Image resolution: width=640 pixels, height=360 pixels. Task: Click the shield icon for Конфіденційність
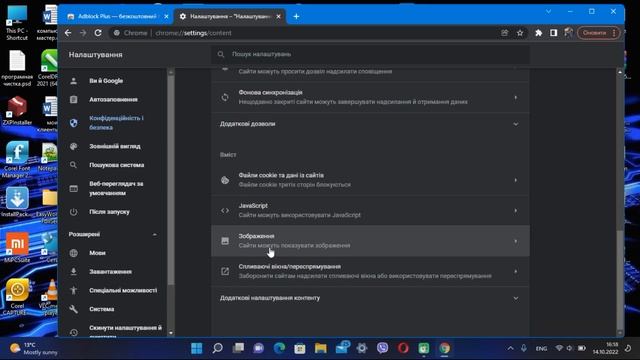(73, 123)
